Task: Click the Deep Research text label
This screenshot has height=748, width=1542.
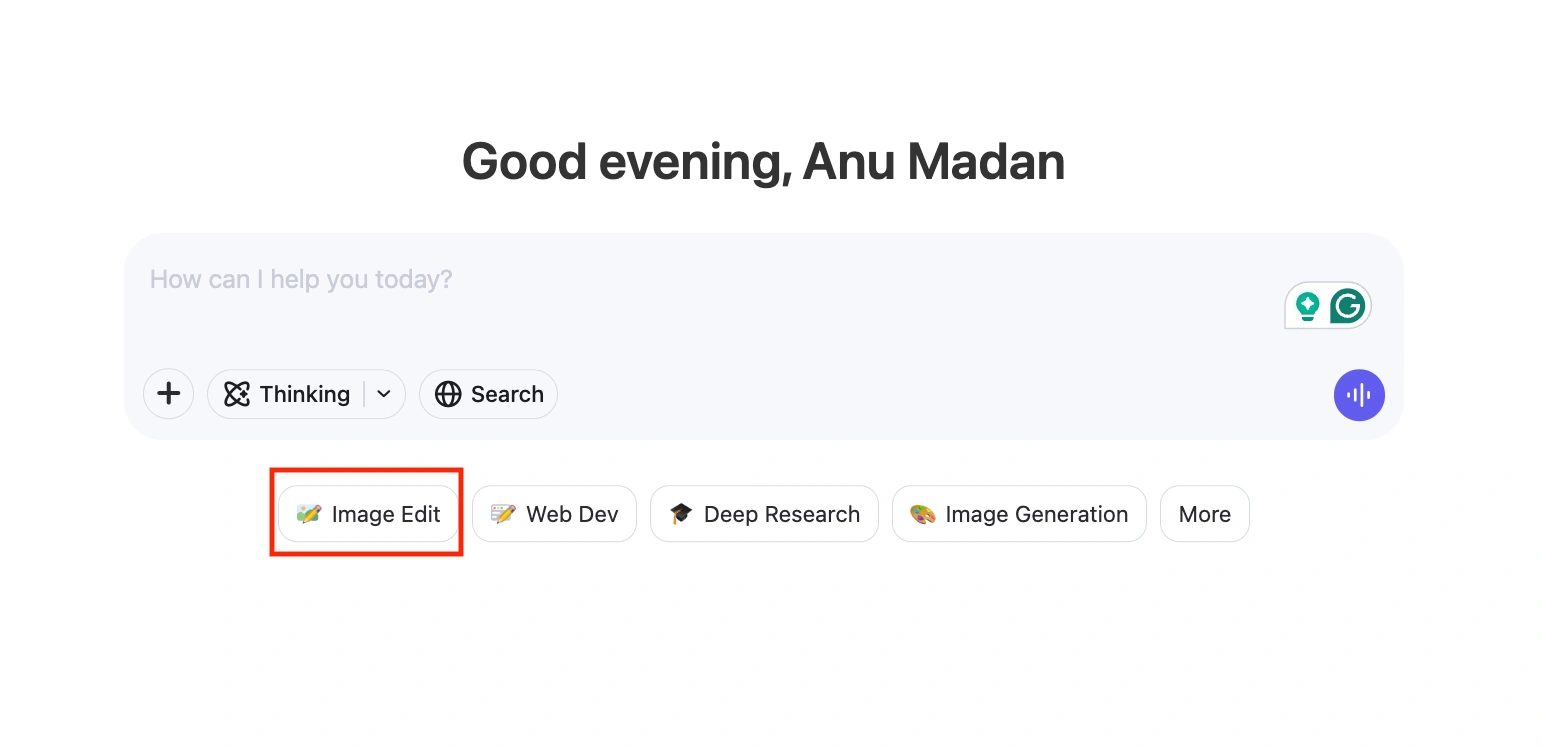Action: 782,514
